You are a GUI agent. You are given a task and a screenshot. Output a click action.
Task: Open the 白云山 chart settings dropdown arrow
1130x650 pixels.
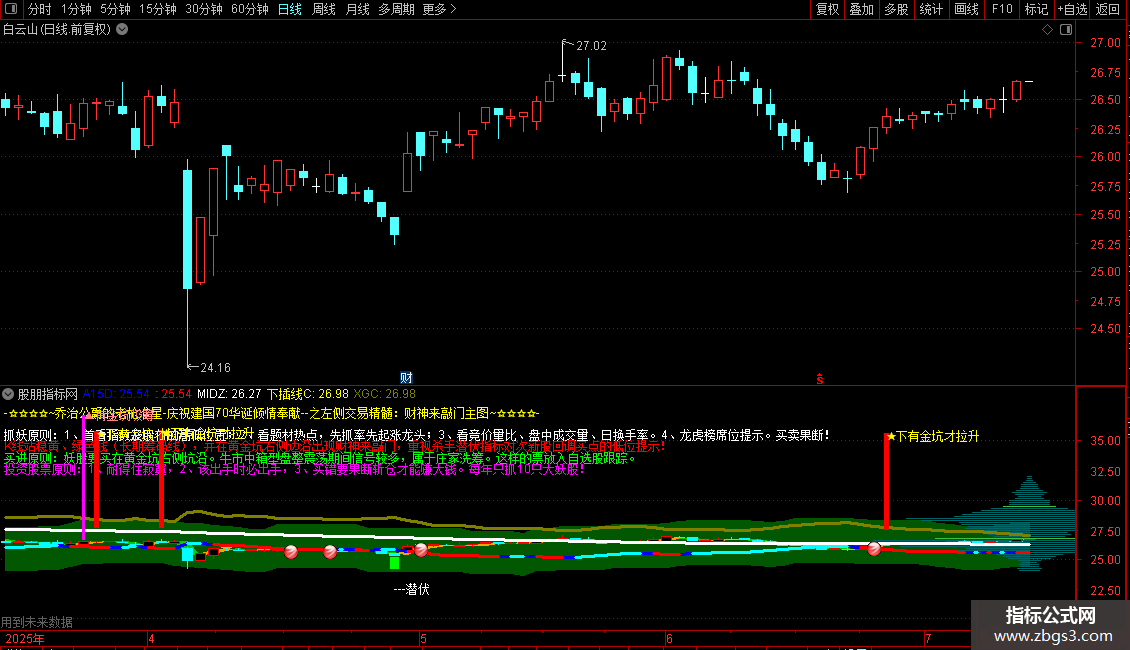(x=123, y=29)
